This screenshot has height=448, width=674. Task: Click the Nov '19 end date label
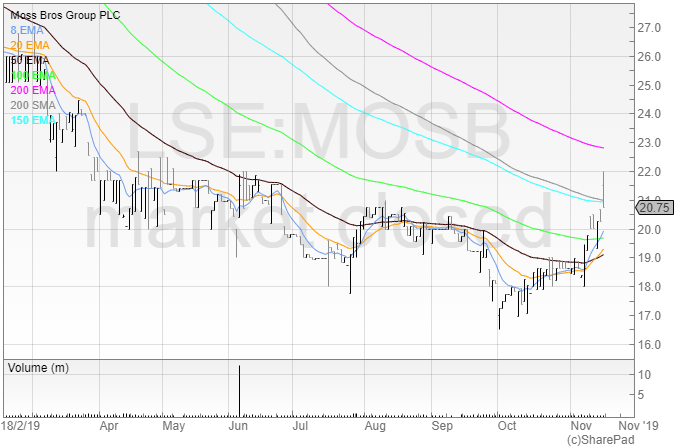pyautogui.click(x=638, y=426)
